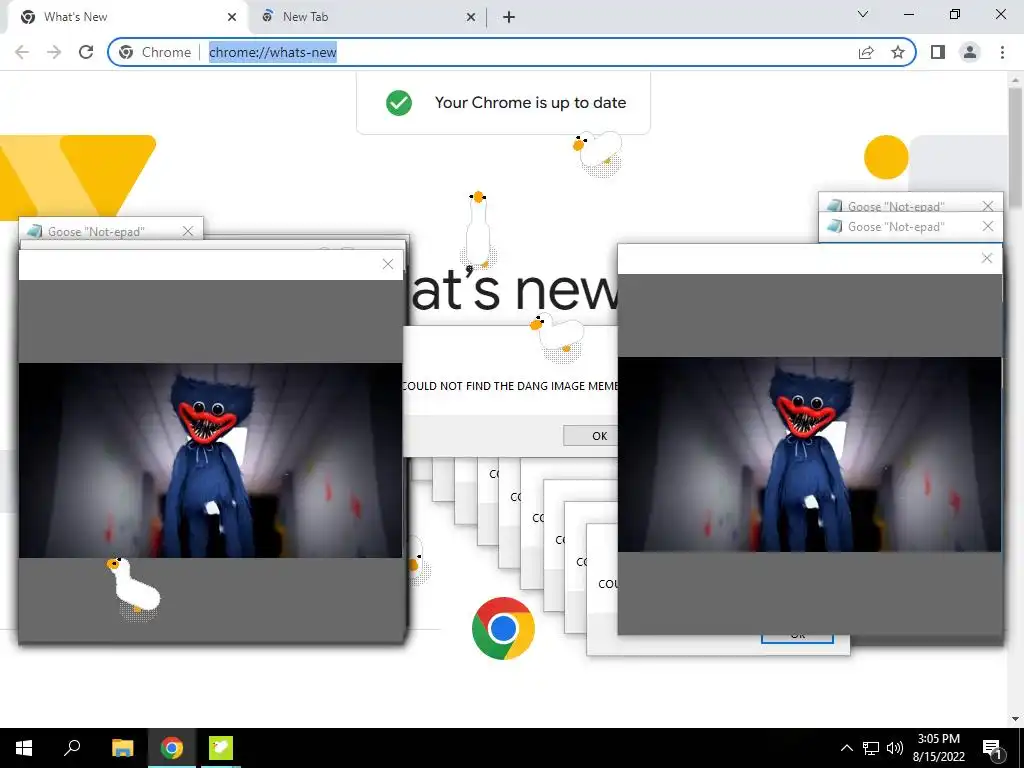This screenshot has width=1024, height=768.
Task: Click the page vertical scrollbar thumb
Action: click(x=1015, y=148)
